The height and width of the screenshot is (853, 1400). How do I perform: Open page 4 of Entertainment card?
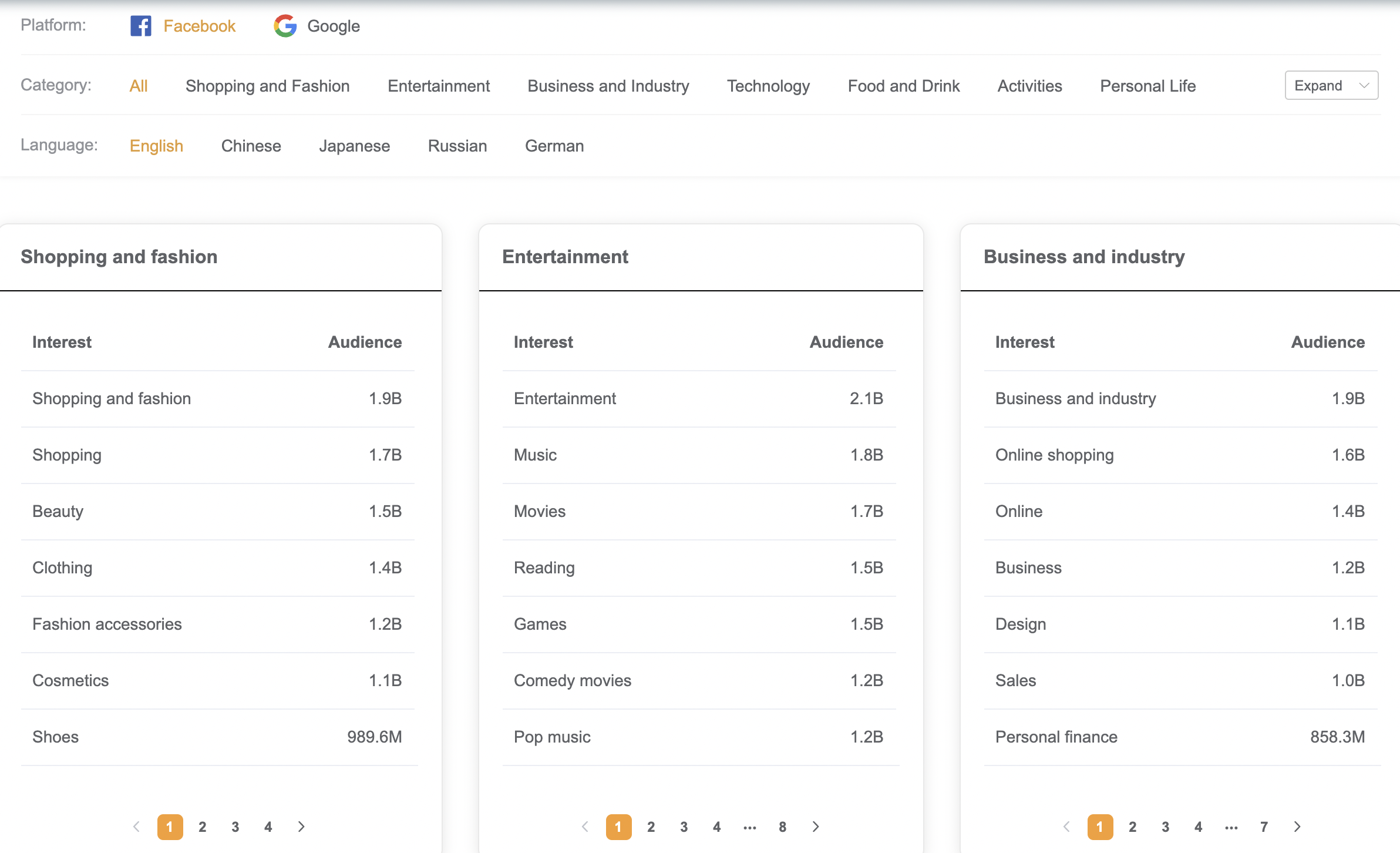tap(717, 827)
